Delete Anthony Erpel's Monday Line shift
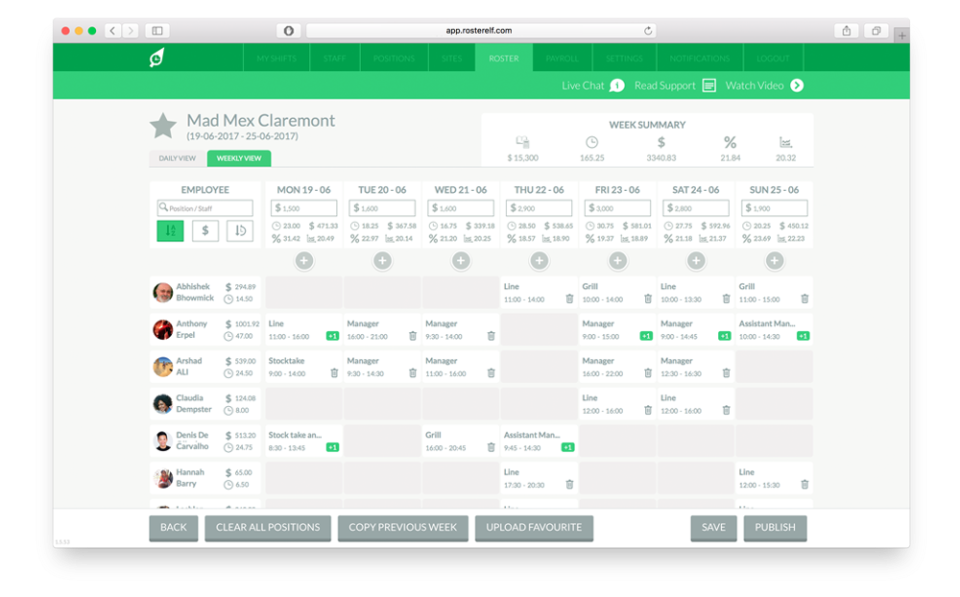This screenshot has width=960, height=597. point(333,334)
